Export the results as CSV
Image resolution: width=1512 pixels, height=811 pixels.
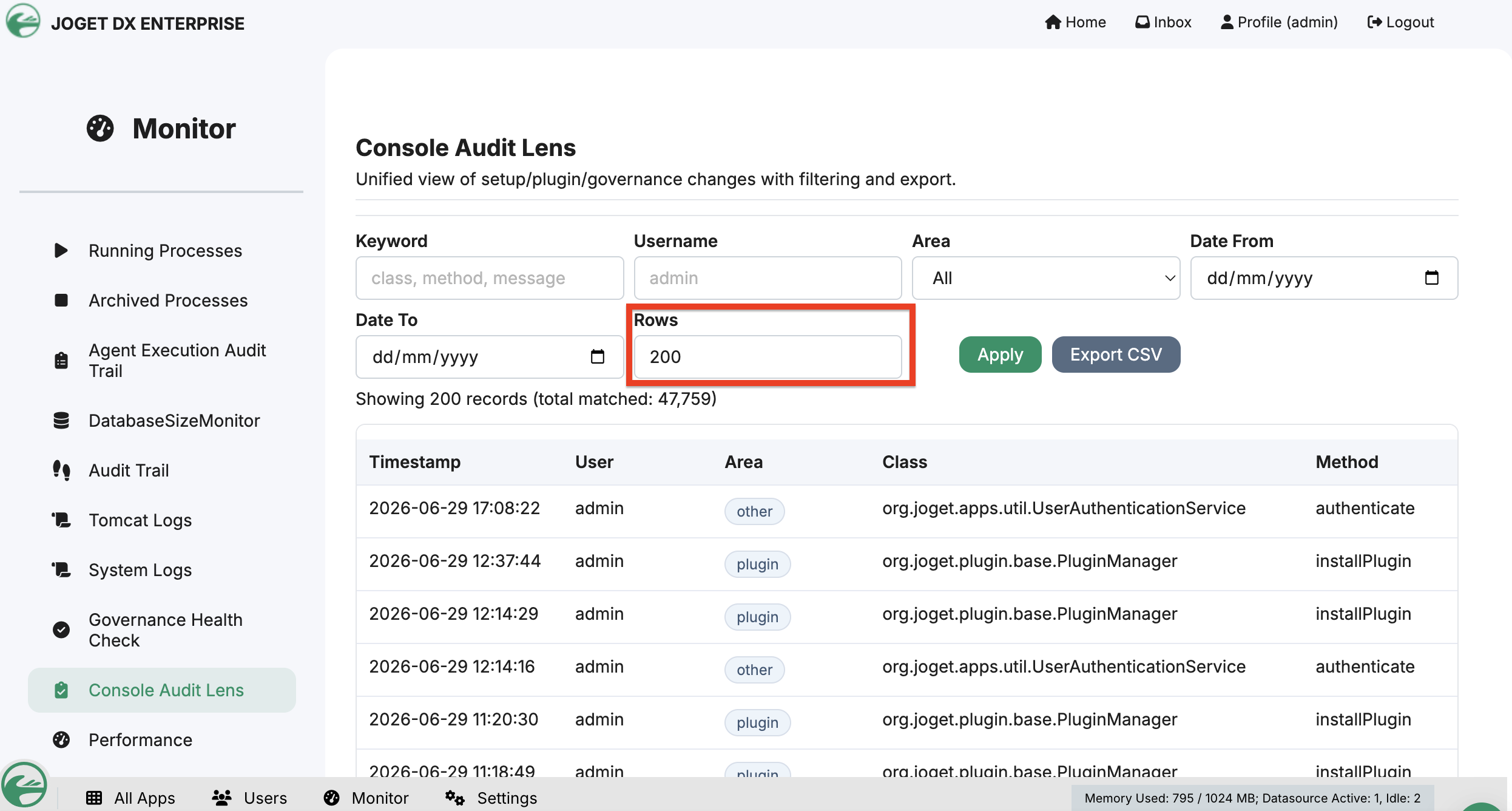pos(1116,355)
